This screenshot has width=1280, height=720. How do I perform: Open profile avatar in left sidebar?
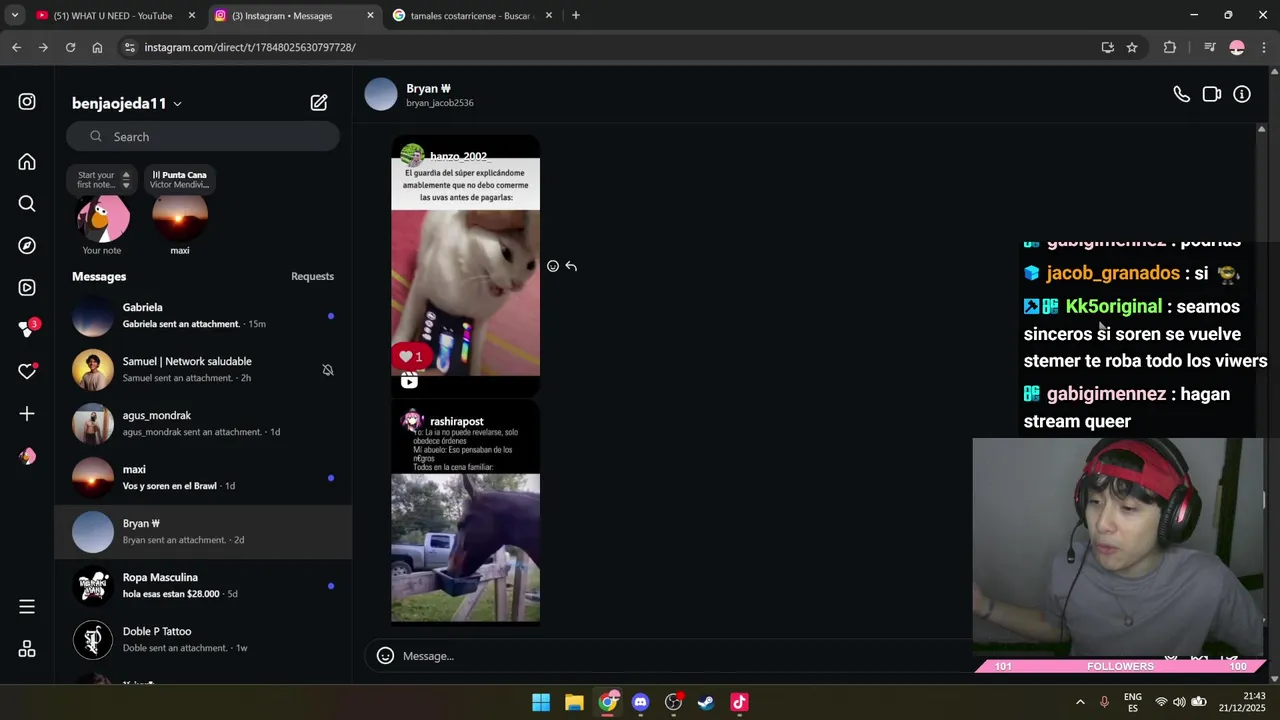pyautogui.click(x=27, y=456)
